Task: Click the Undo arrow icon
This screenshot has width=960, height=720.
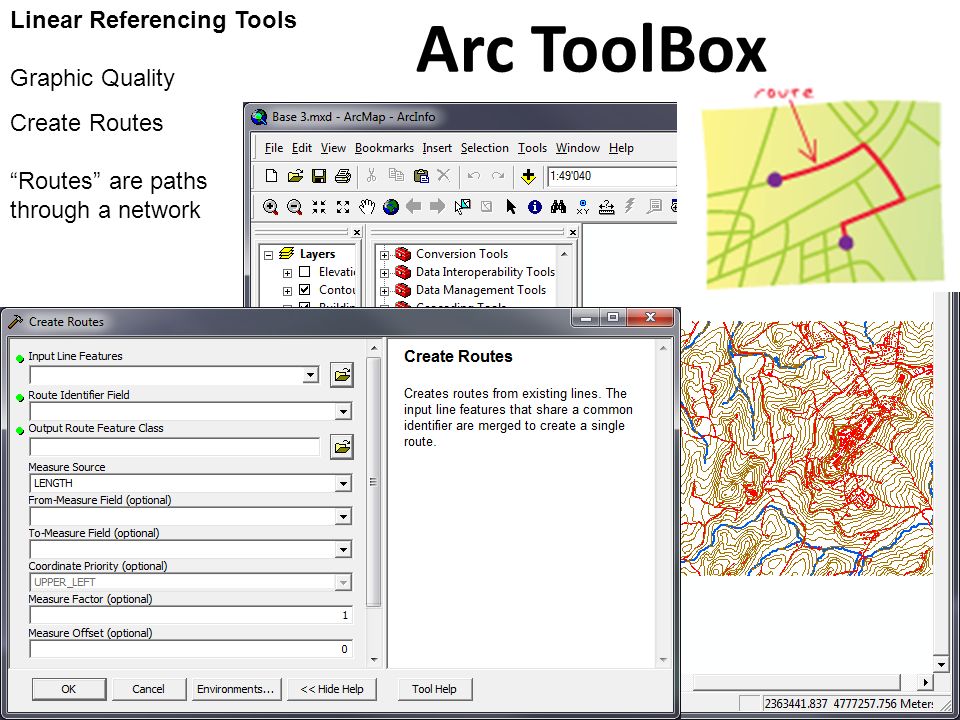Action: pyautogui.click(x=473, y=176)
